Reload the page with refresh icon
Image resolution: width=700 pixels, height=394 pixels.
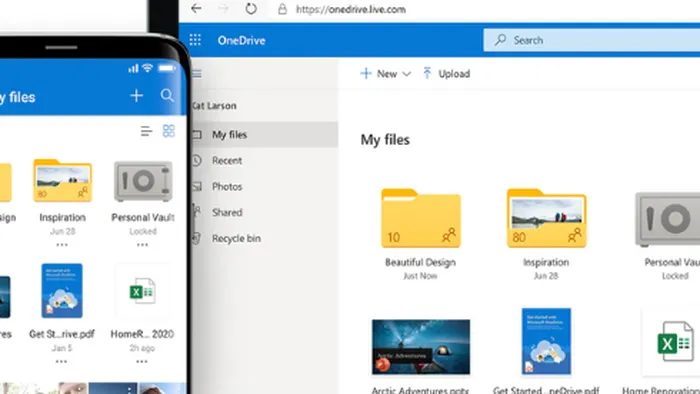[251, 8]
